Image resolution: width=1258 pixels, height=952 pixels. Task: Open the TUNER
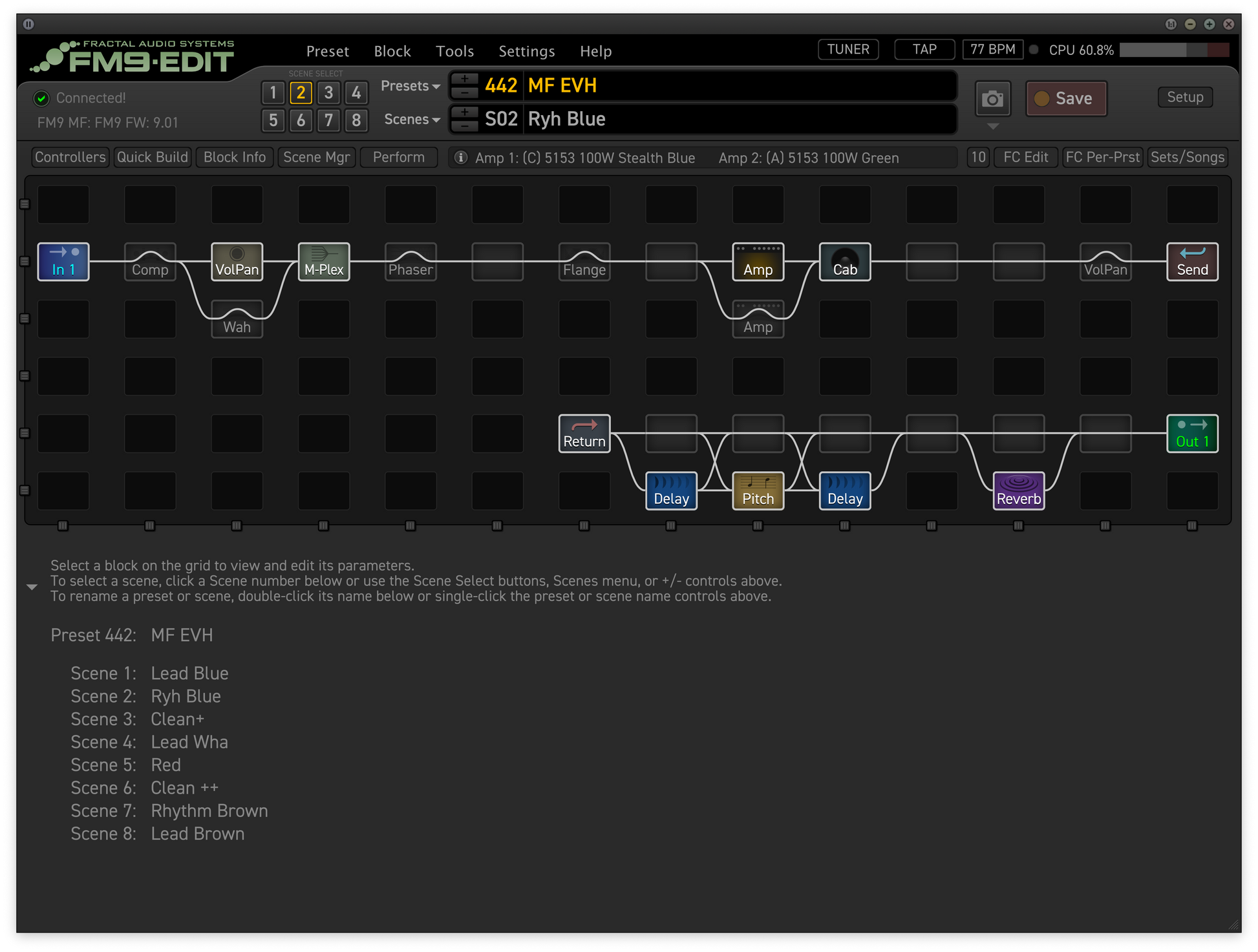pos(848,50)
